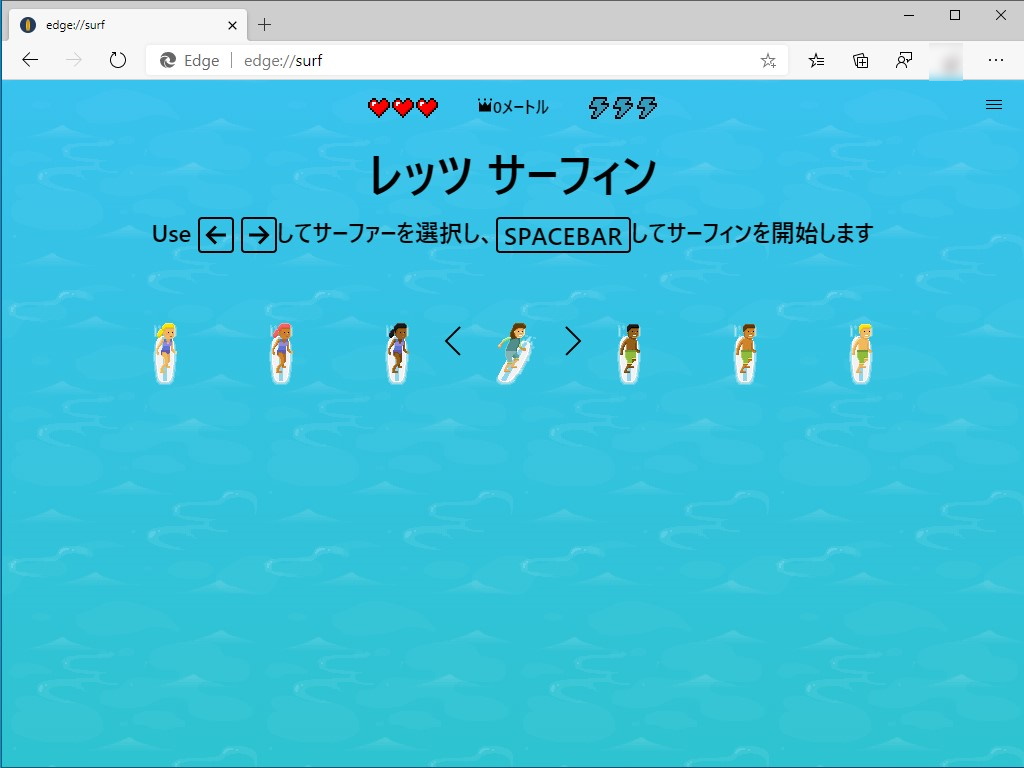The image size is (1024, 768).
Task: Open the surf game hamburger menu
Action: tap(994, 104)
